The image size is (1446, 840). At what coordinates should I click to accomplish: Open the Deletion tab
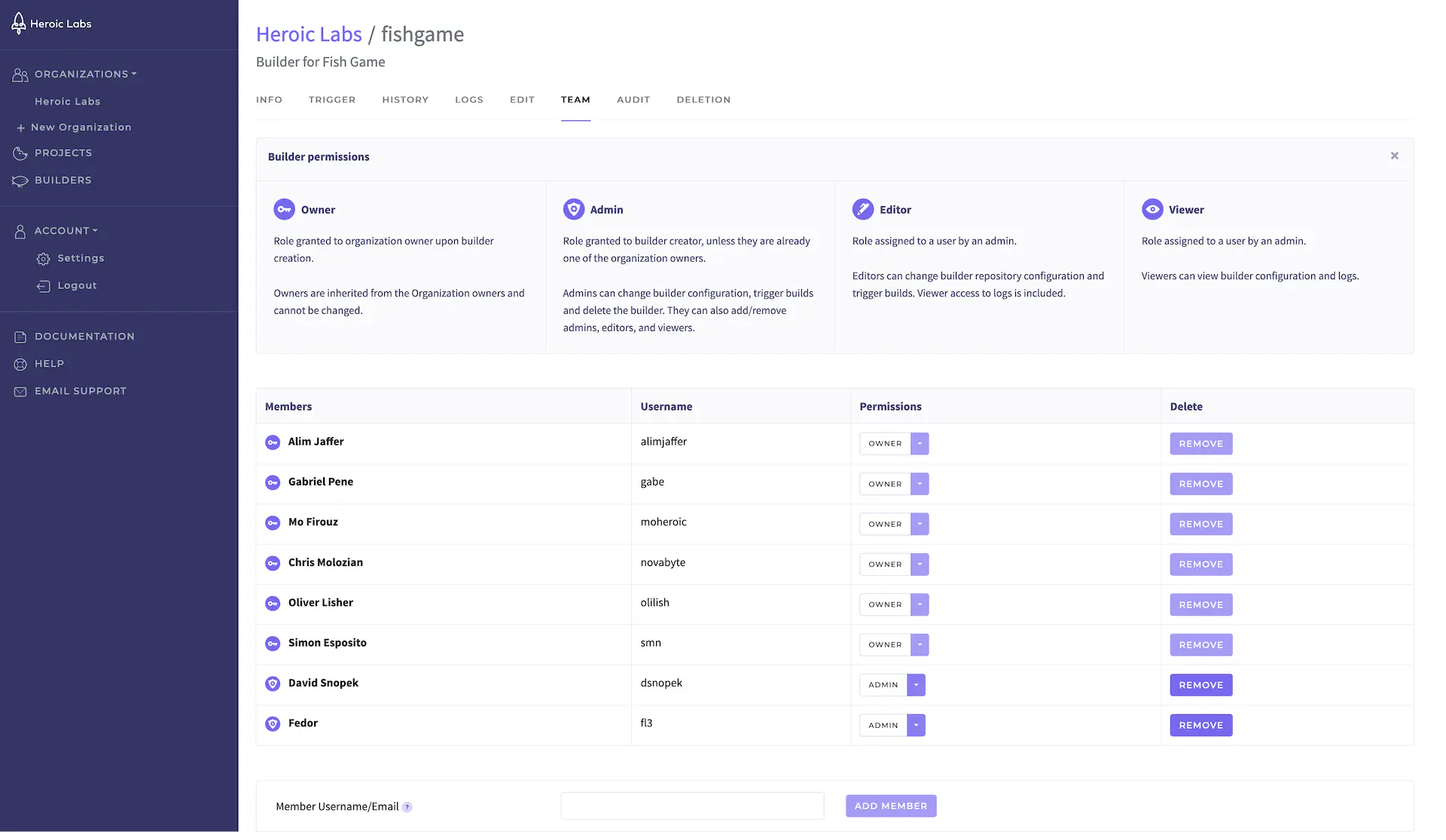click(703, 99)
